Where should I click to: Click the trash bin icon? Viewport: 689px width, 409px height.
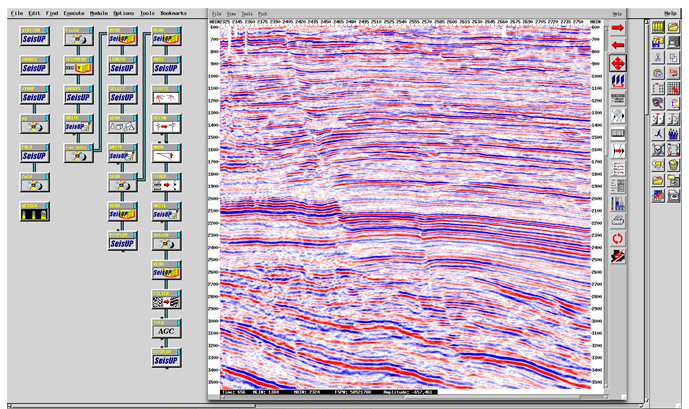tap(673, 165)
